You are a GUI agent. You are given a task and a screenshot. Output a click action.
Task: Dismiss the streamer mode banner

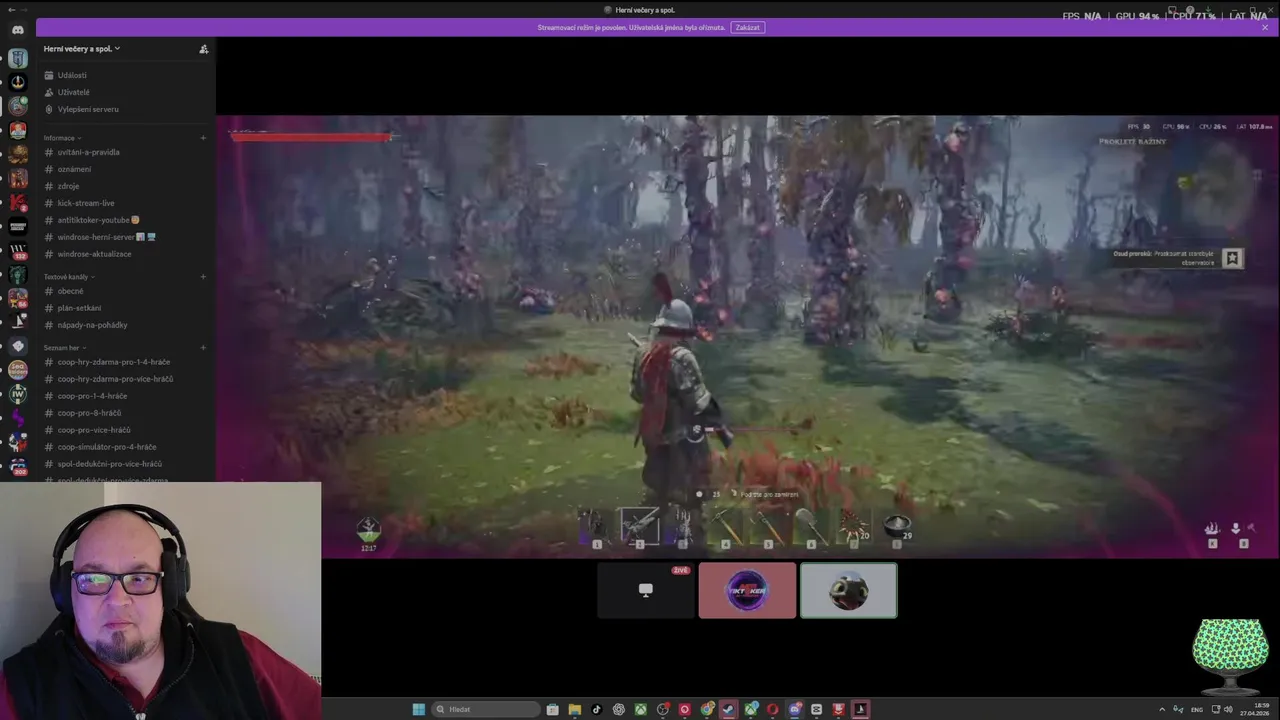tap(1265, 27)
